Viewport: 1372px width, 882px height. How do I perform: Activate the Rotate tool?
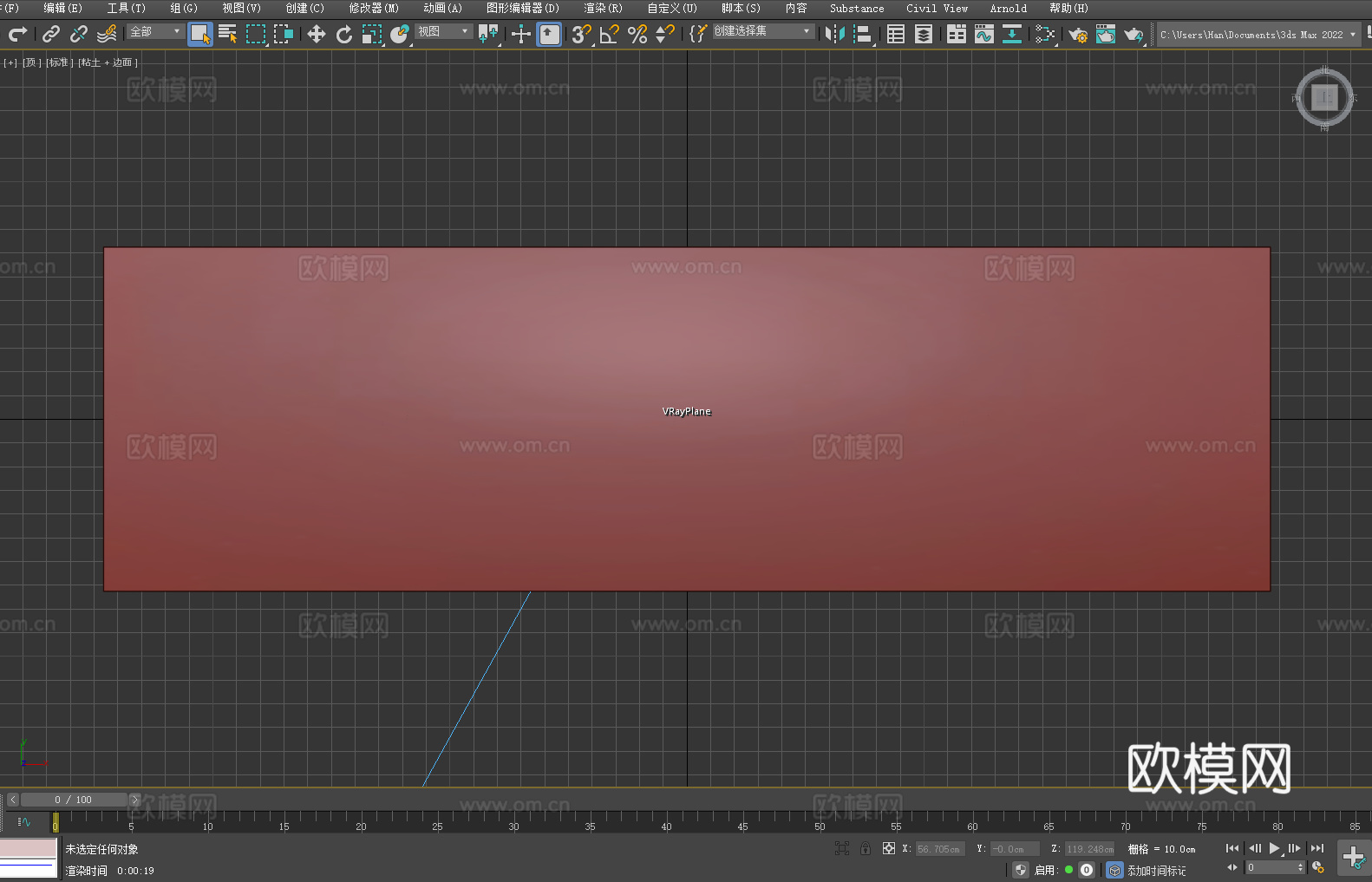(344, 34)
